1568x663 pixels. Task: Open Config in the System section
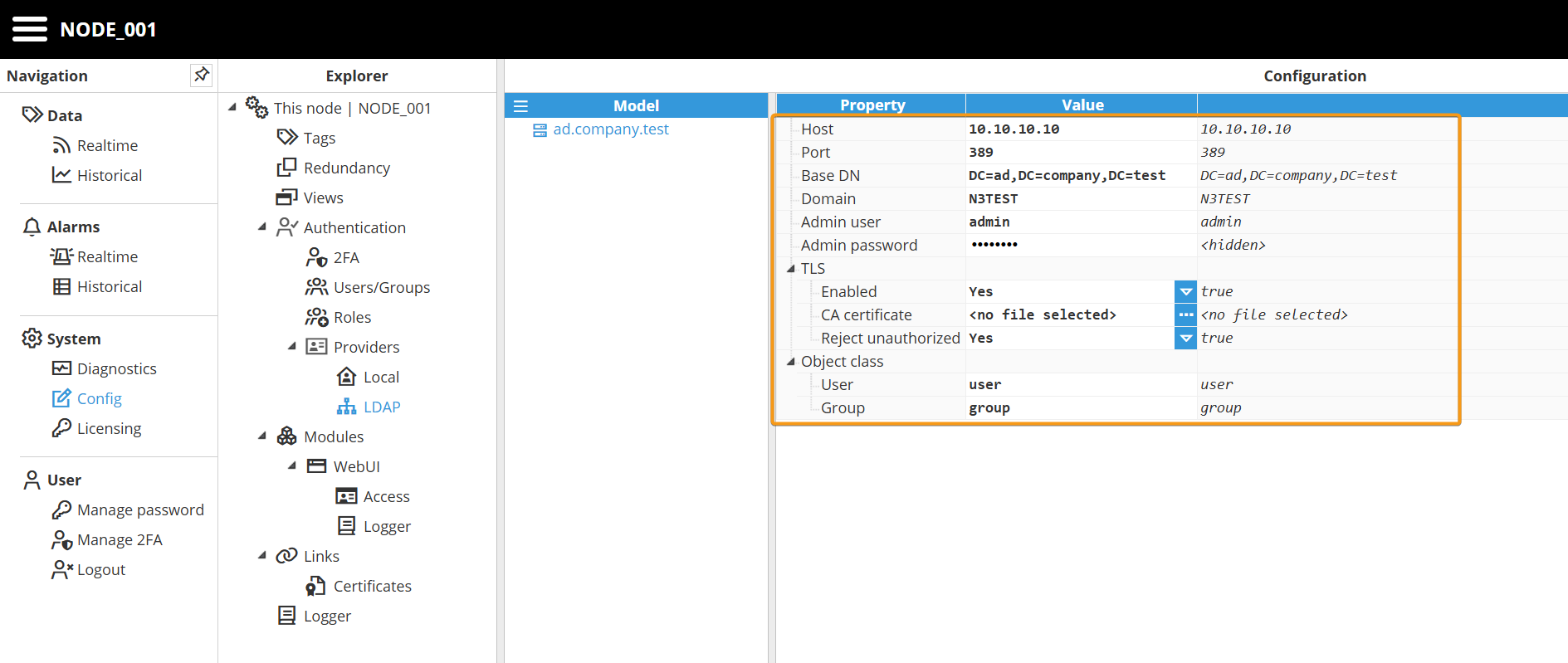point(99,398)
